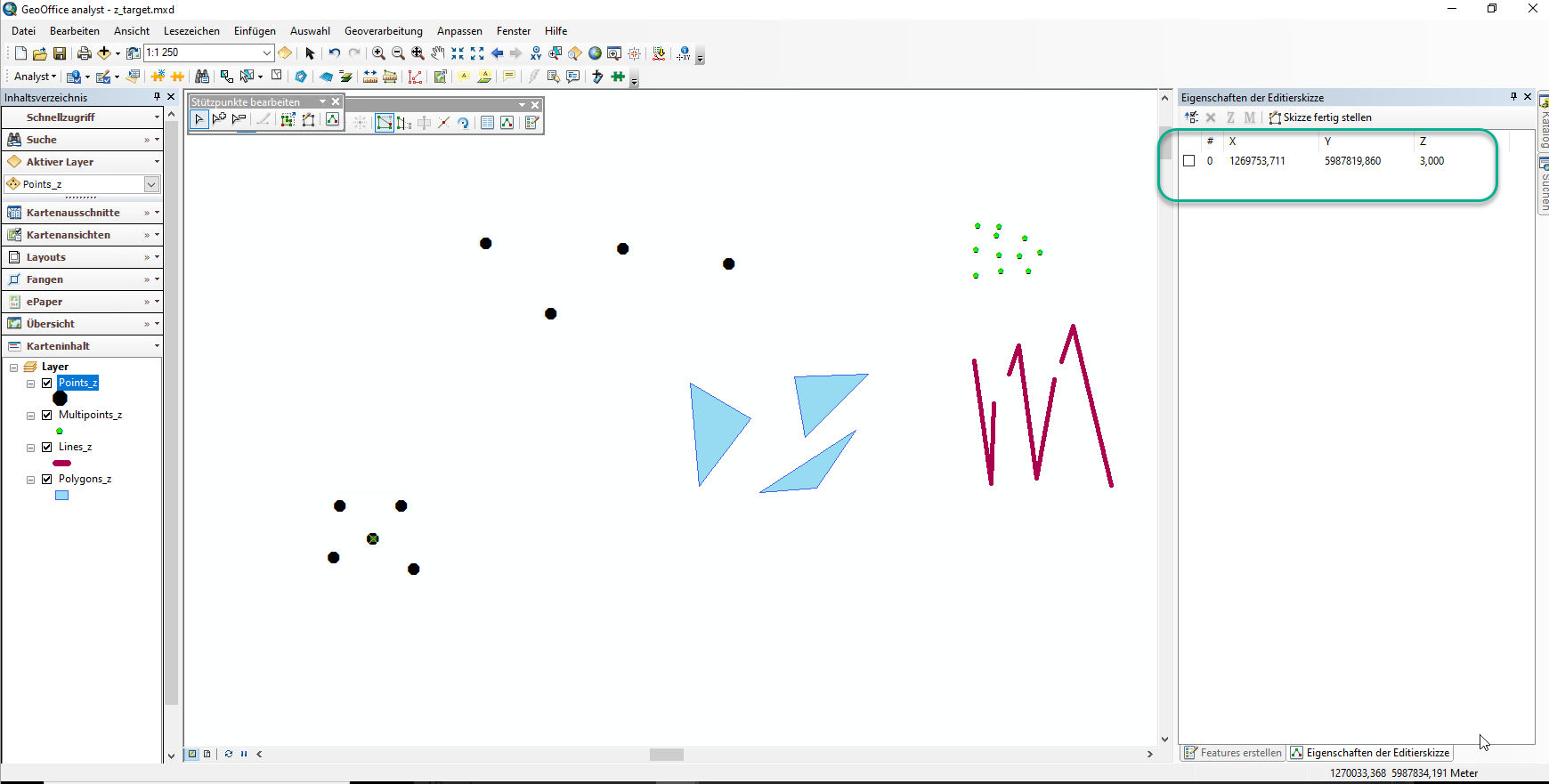The width and height of the screenshot is (1549, 784).
Task: Open the active layer Points_z dropdown
Action: 151,184
